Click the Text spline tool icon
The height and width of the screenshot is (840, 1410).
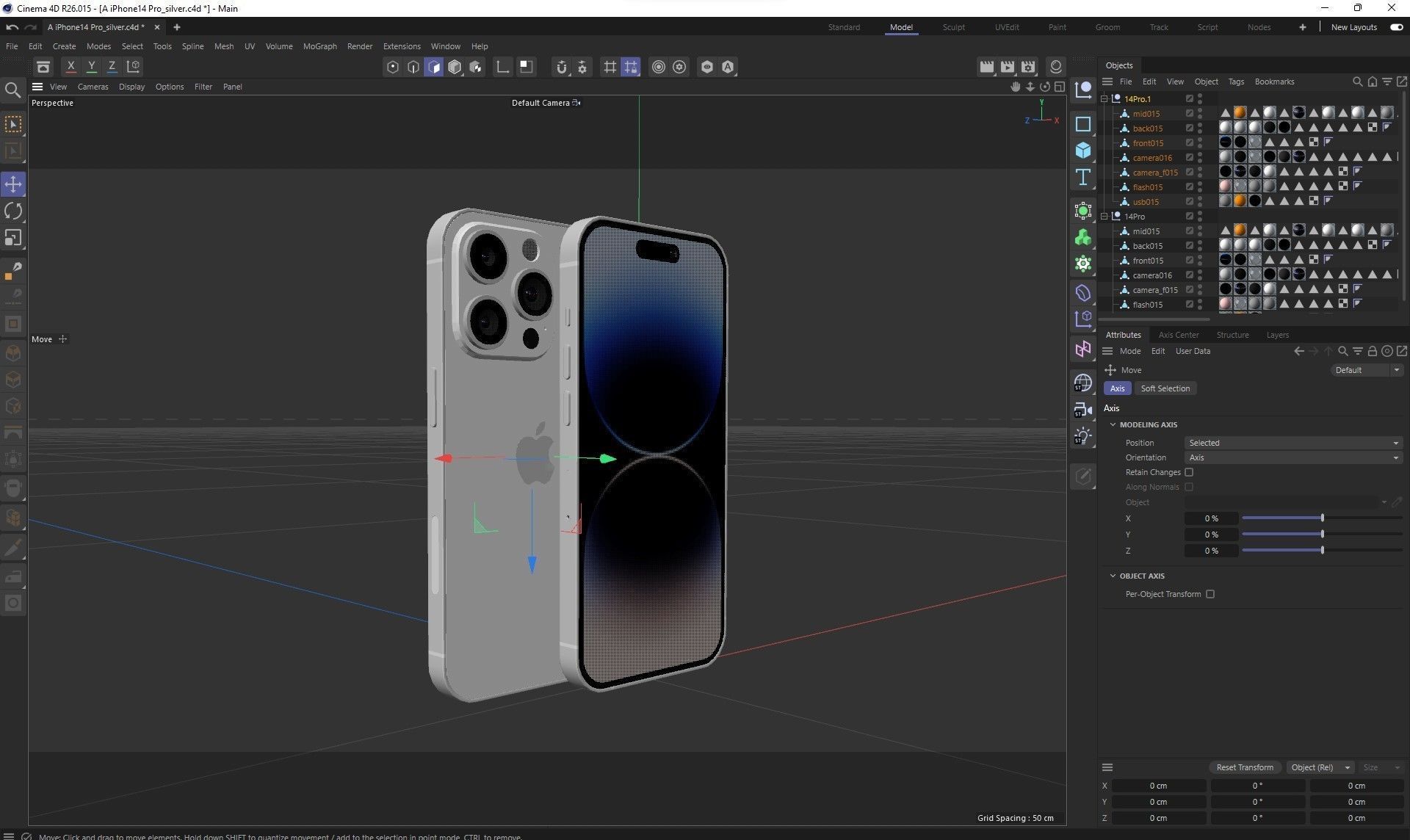1082,177
